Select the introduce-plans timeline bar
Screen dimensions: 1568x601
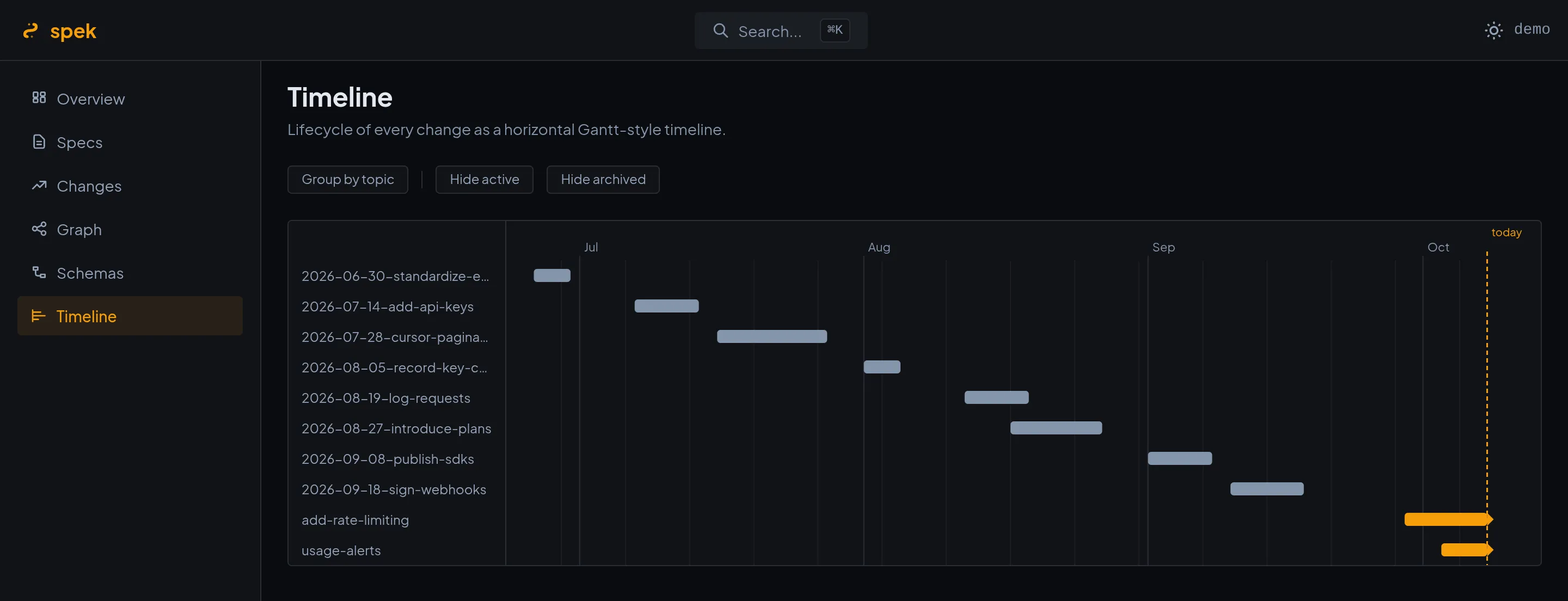[1056, 427]
